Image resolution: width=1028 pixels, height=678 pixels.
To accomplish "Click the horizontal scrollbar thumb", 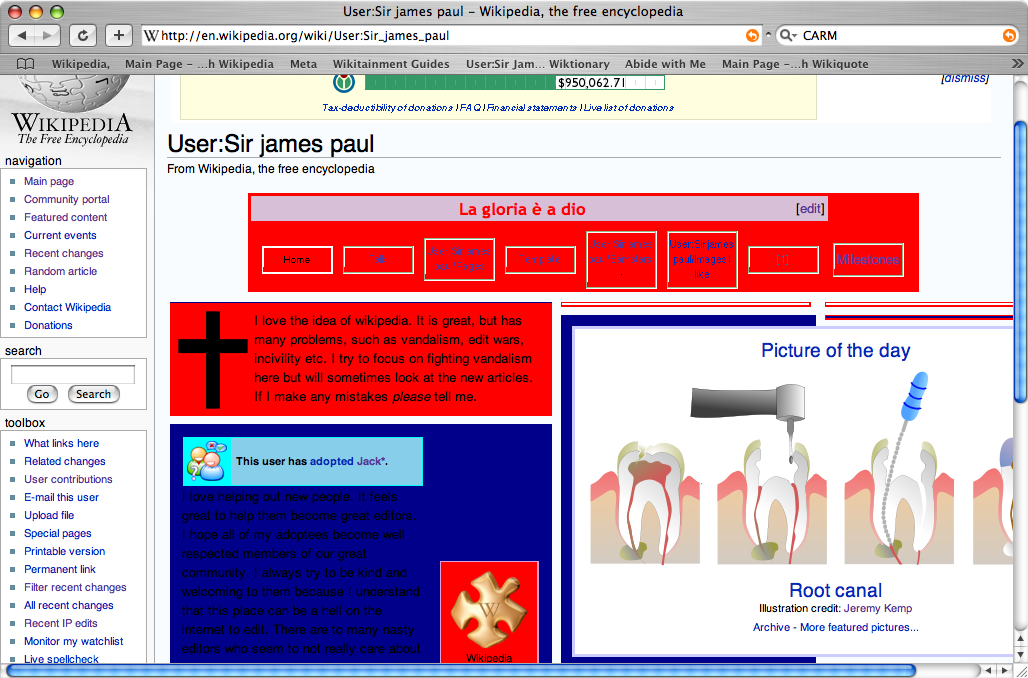I will point(461,670).
